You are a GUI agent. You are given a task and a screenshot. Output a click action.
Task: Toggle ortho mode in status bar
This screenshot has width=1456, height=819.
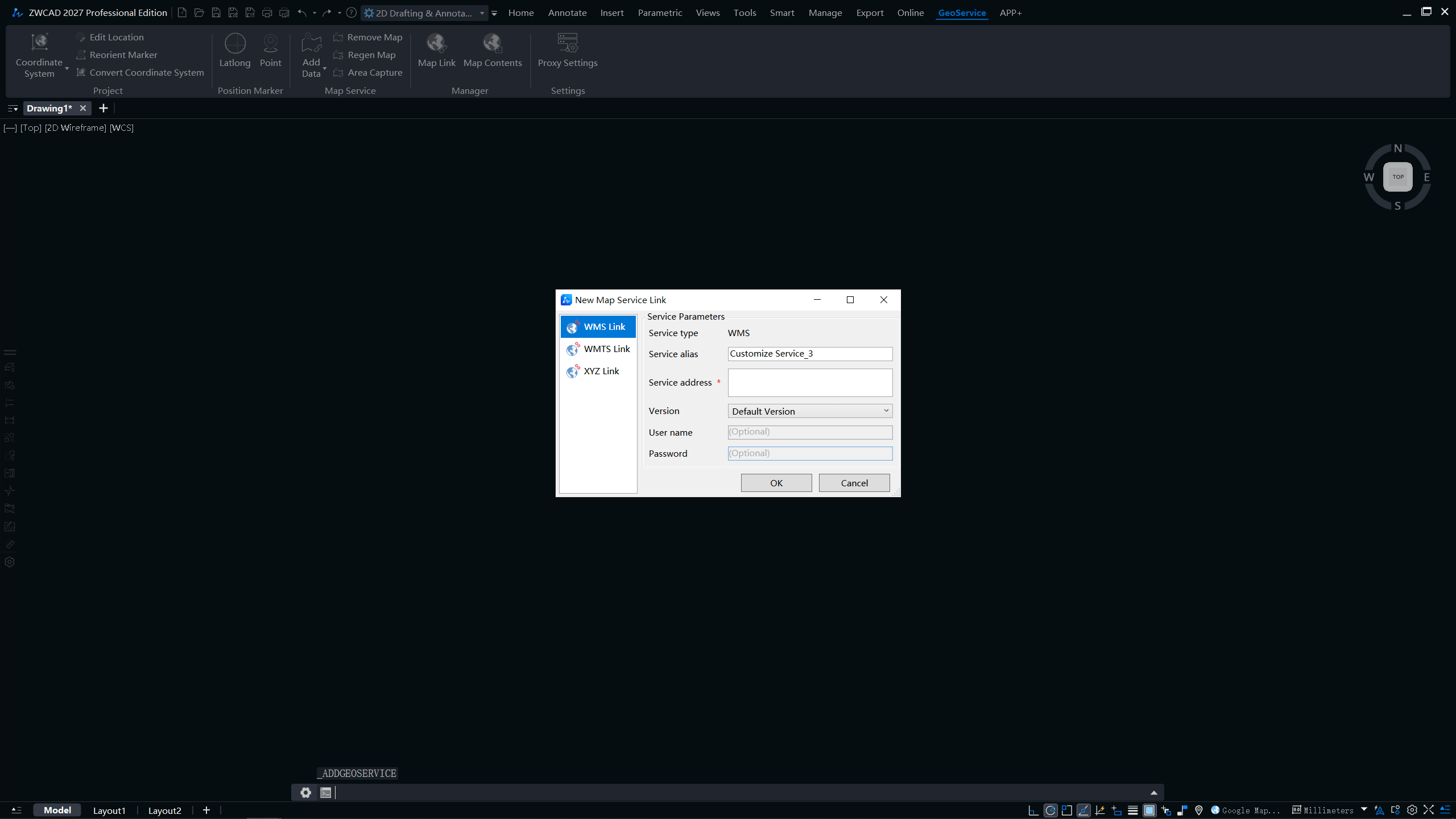(x=1034, y=810)
